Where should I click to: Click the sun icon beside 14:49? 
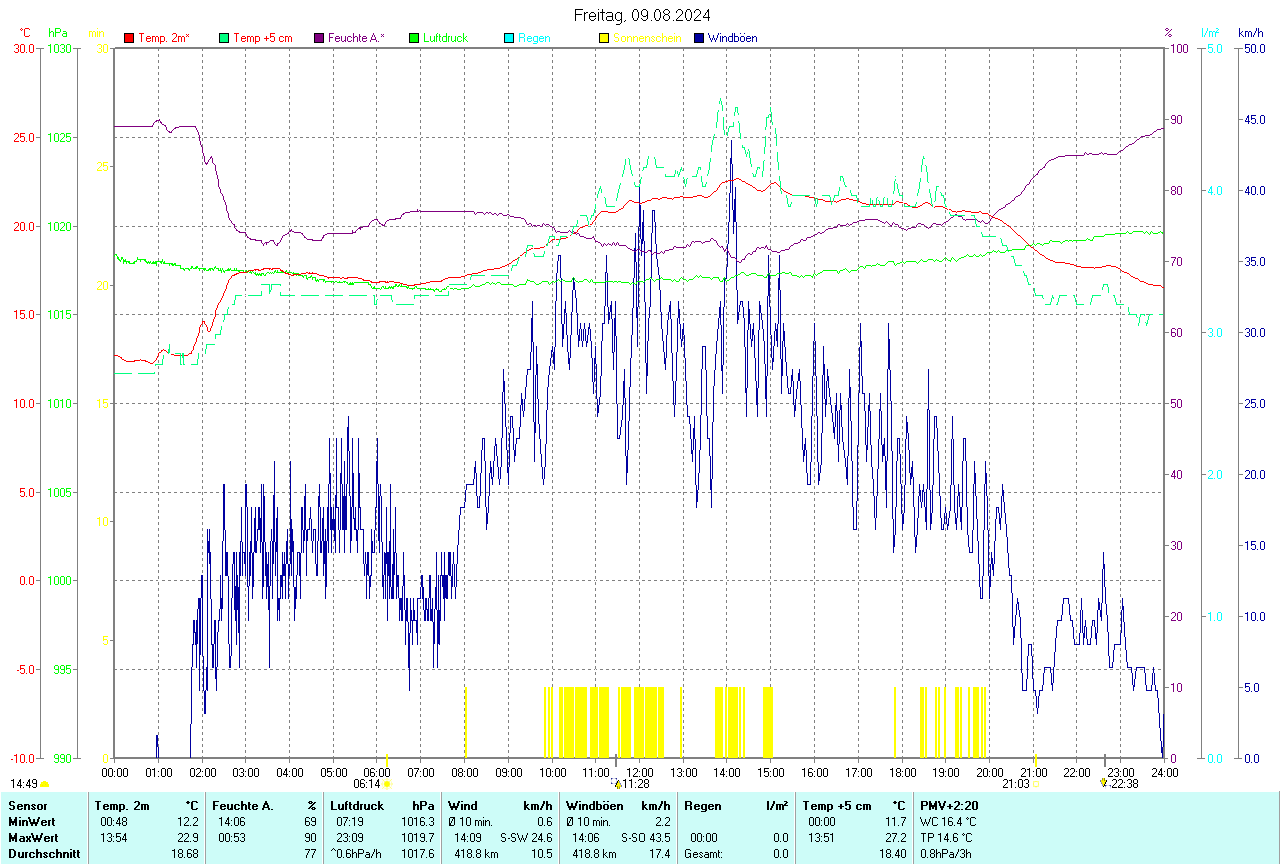coord(44,785)
